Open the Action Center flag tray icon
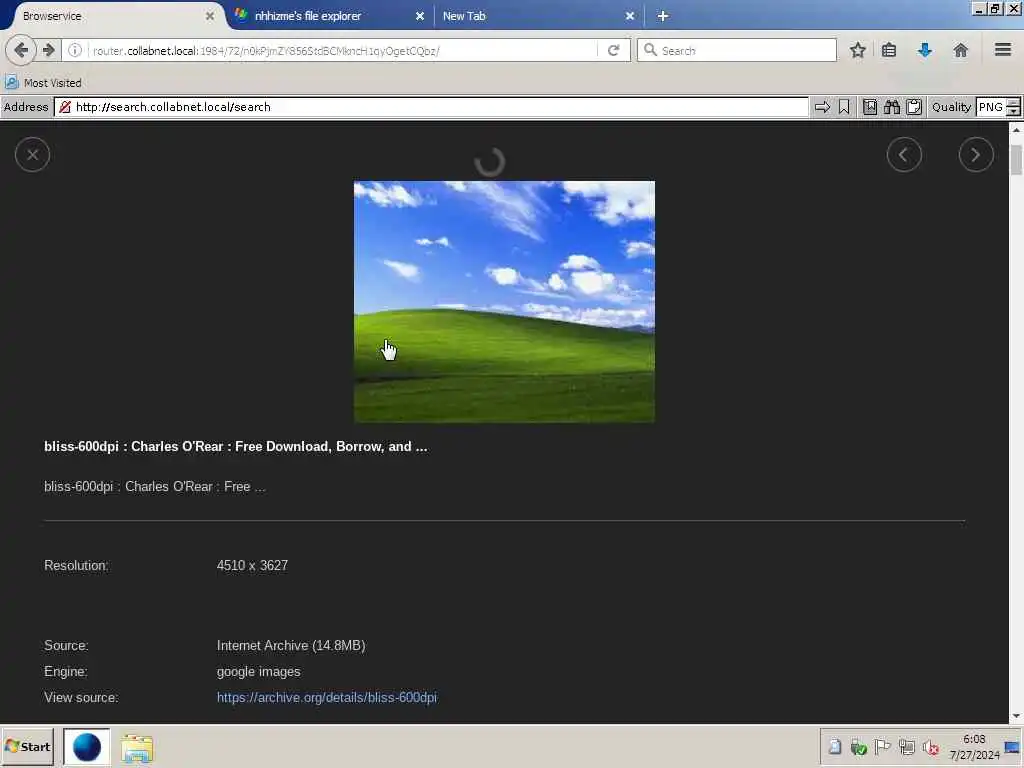 [882, 746]
